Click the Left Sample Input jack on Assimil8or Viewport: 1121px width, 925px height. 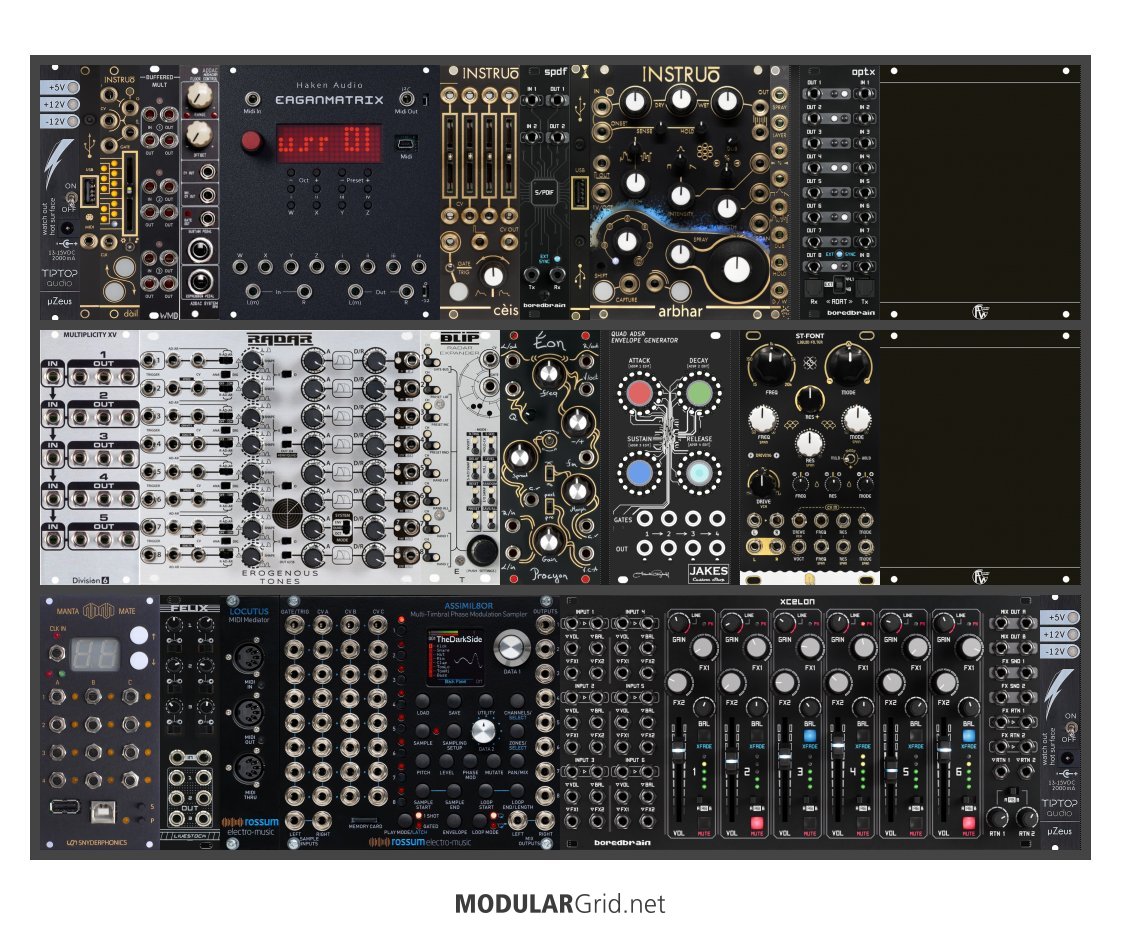click(295, 820)
